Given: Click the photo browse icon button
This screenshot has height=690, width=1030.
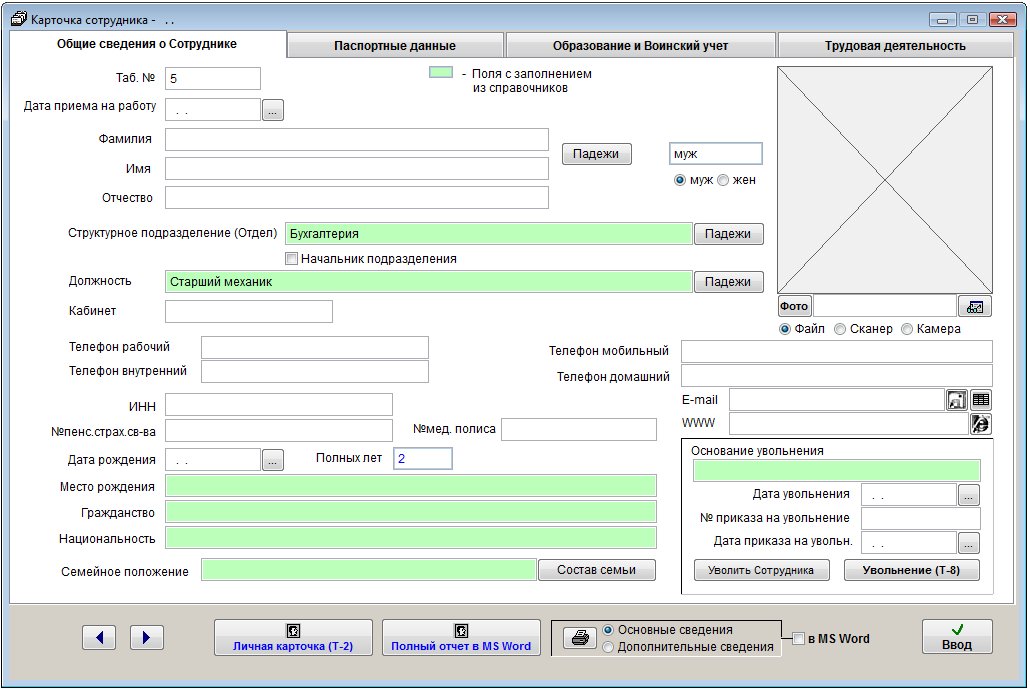Looking at the screenshot, I should [x=975, y=306].
